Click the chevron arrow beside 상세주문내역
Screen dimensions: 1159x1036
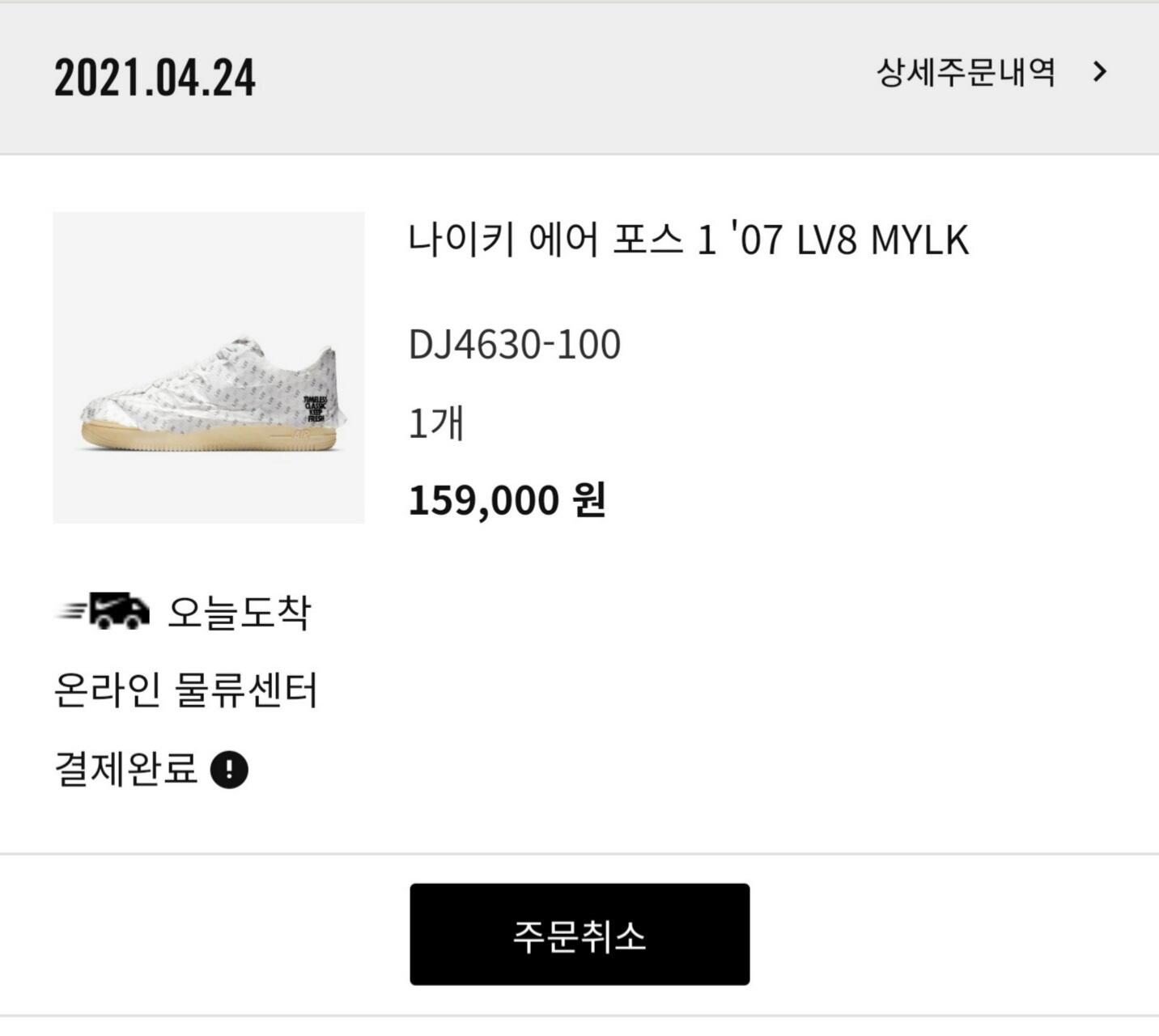[x=1099, y=73]
